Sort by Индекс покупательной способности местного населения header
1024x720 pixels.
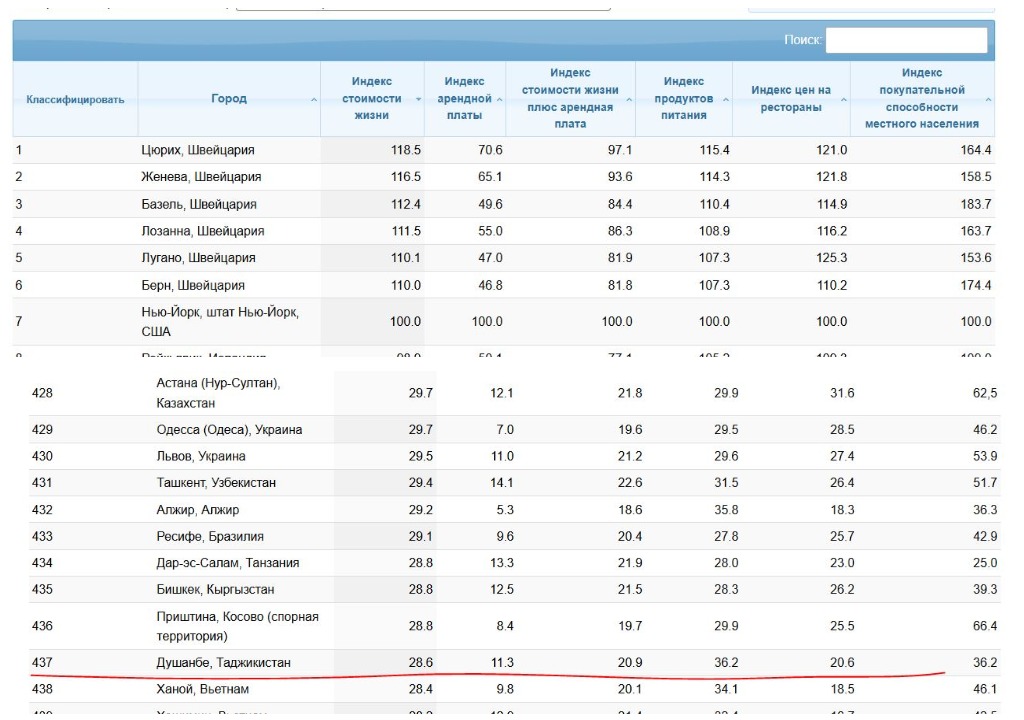[x=988, y=100]
